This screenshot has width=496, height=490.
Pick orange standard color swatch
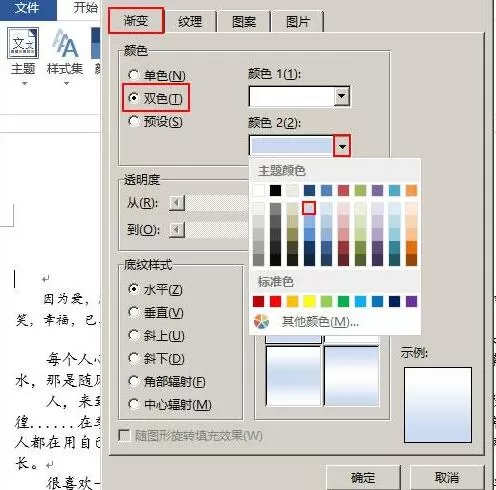coord(292,301)
